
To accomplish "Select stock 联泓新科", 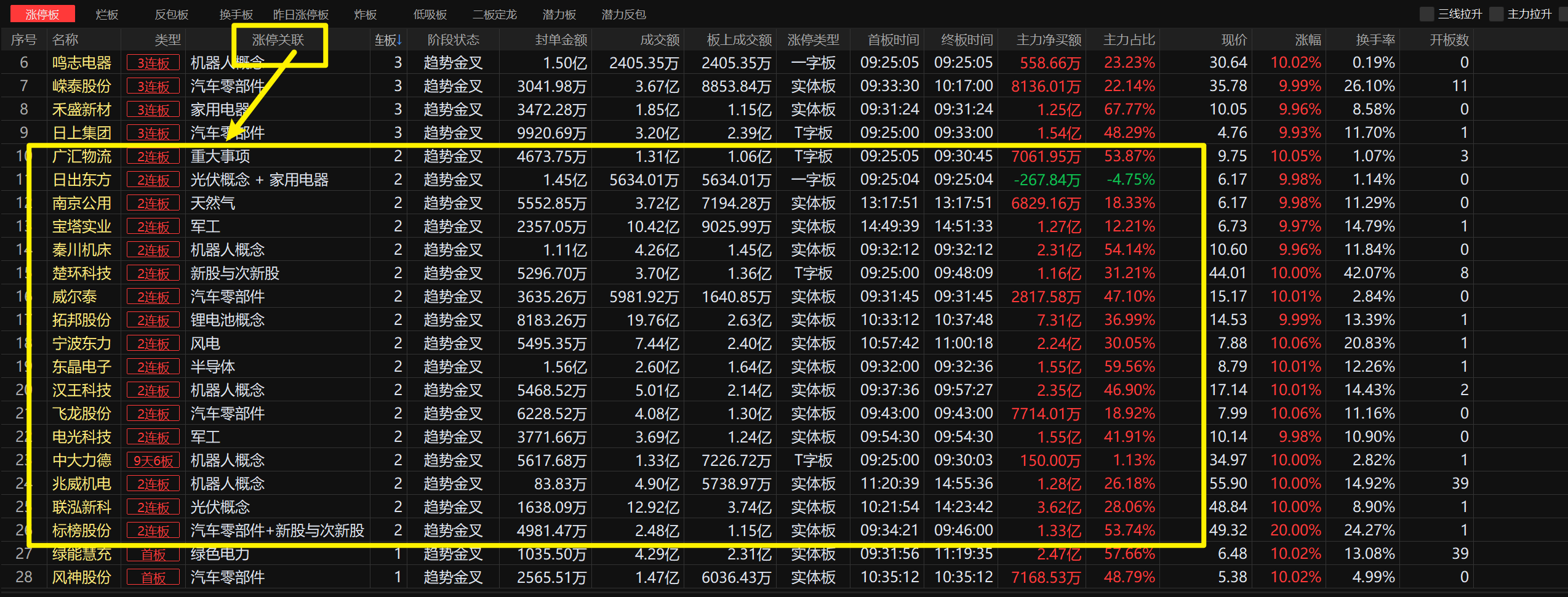I will pos(82,507).
